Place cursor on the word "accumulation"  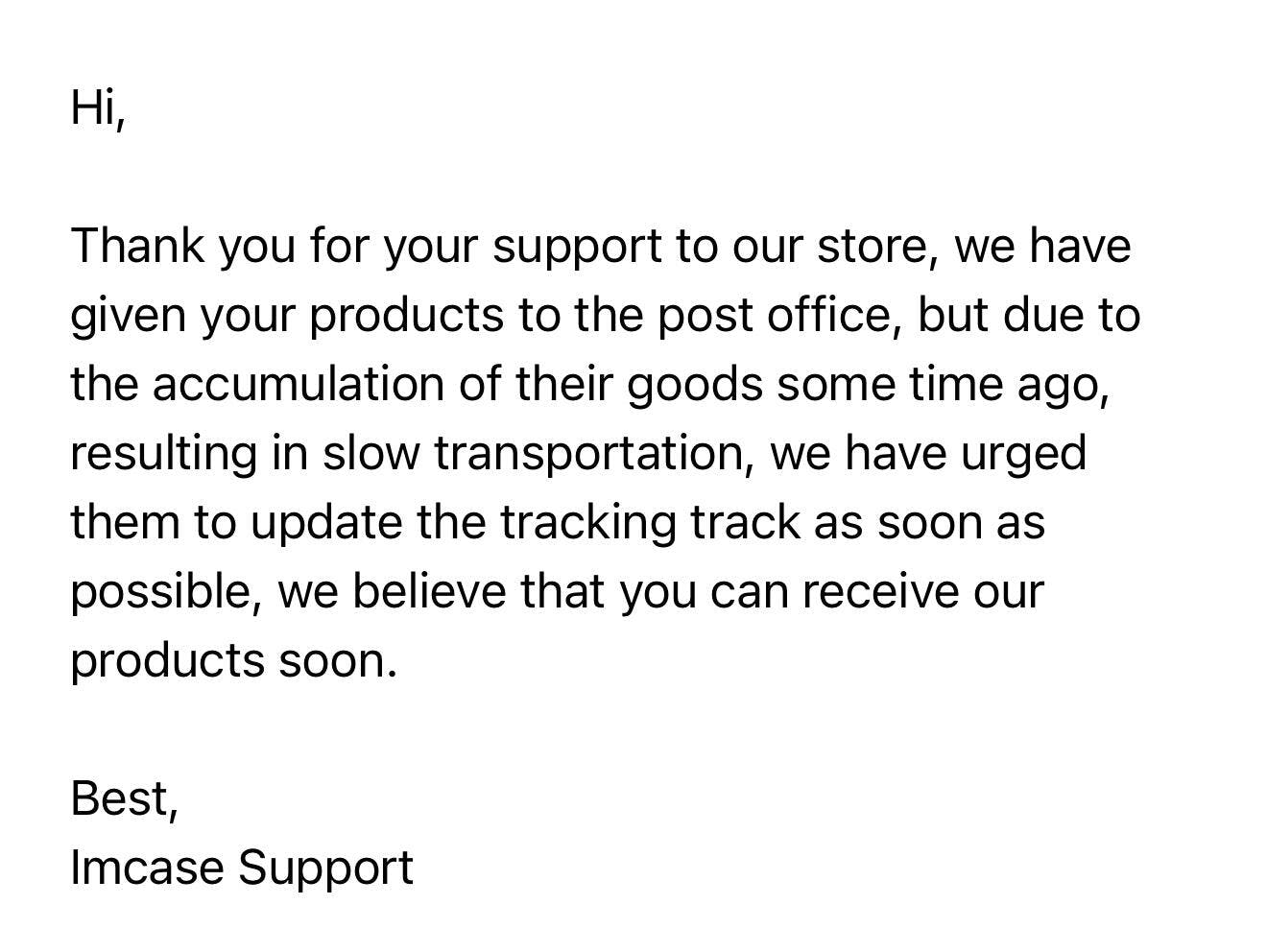point(298,385)
